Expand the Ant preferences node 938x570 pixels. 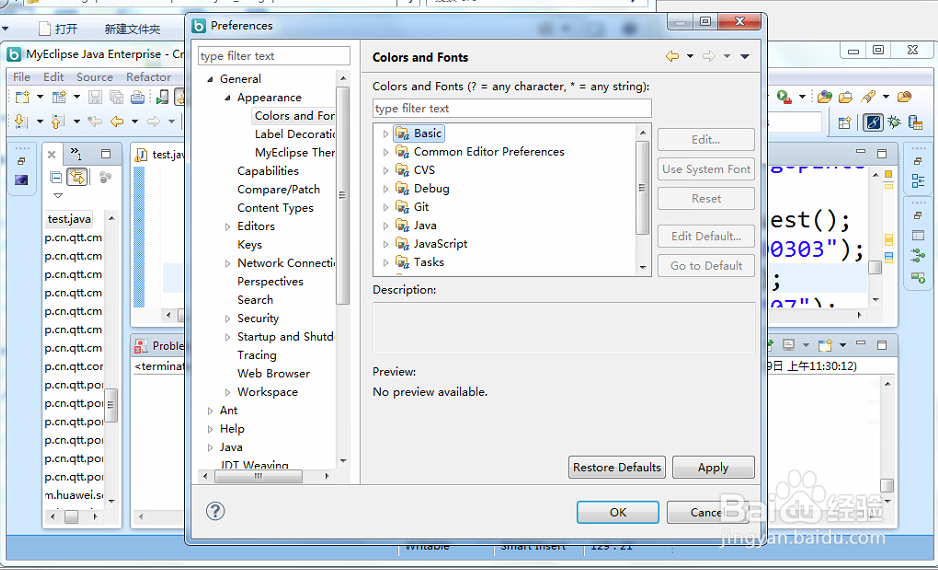210,411
